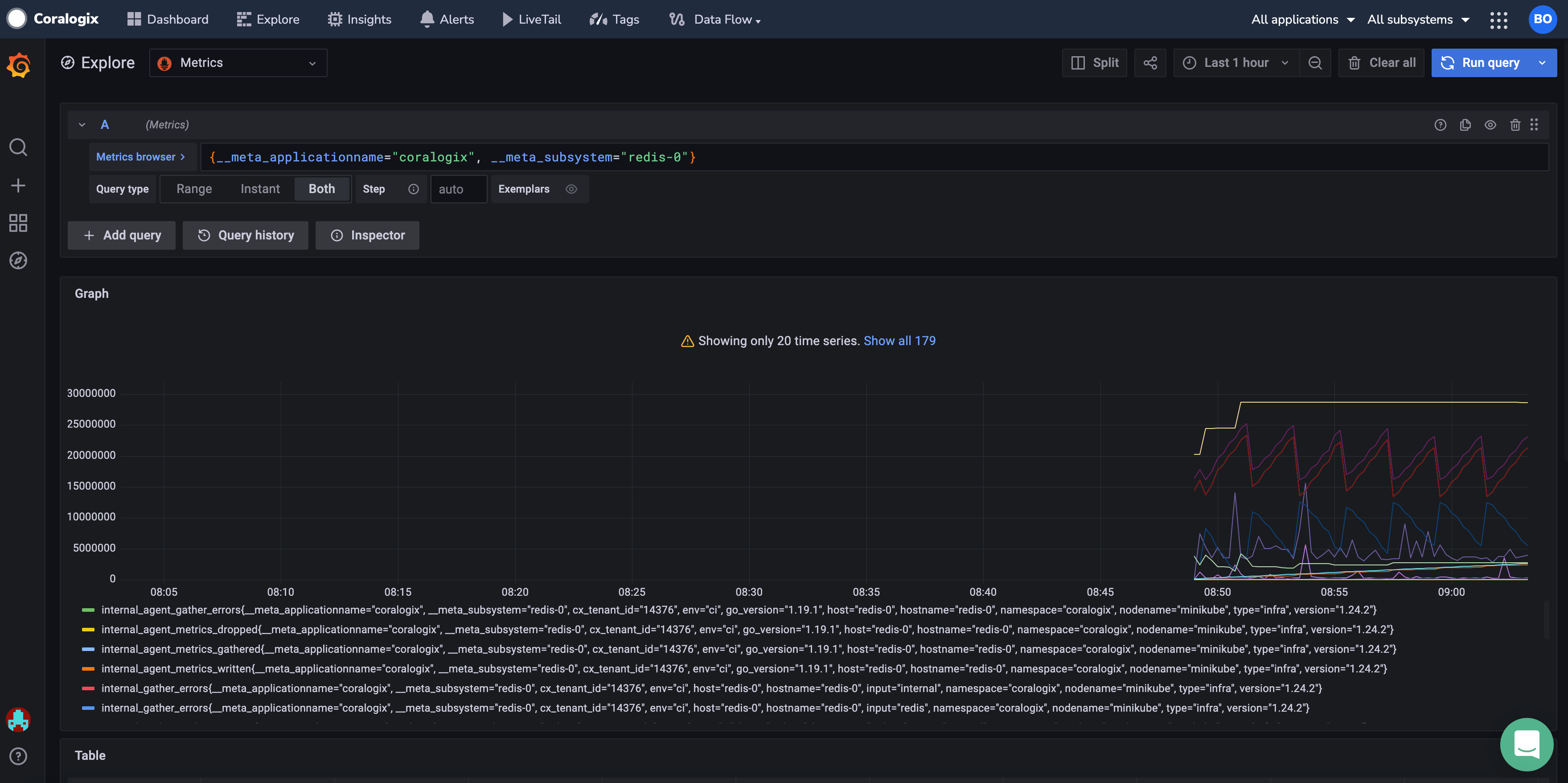Click the Run query button
Image resolution: width=1568 pixels, height=783 pixels.
click(1480, 63)
